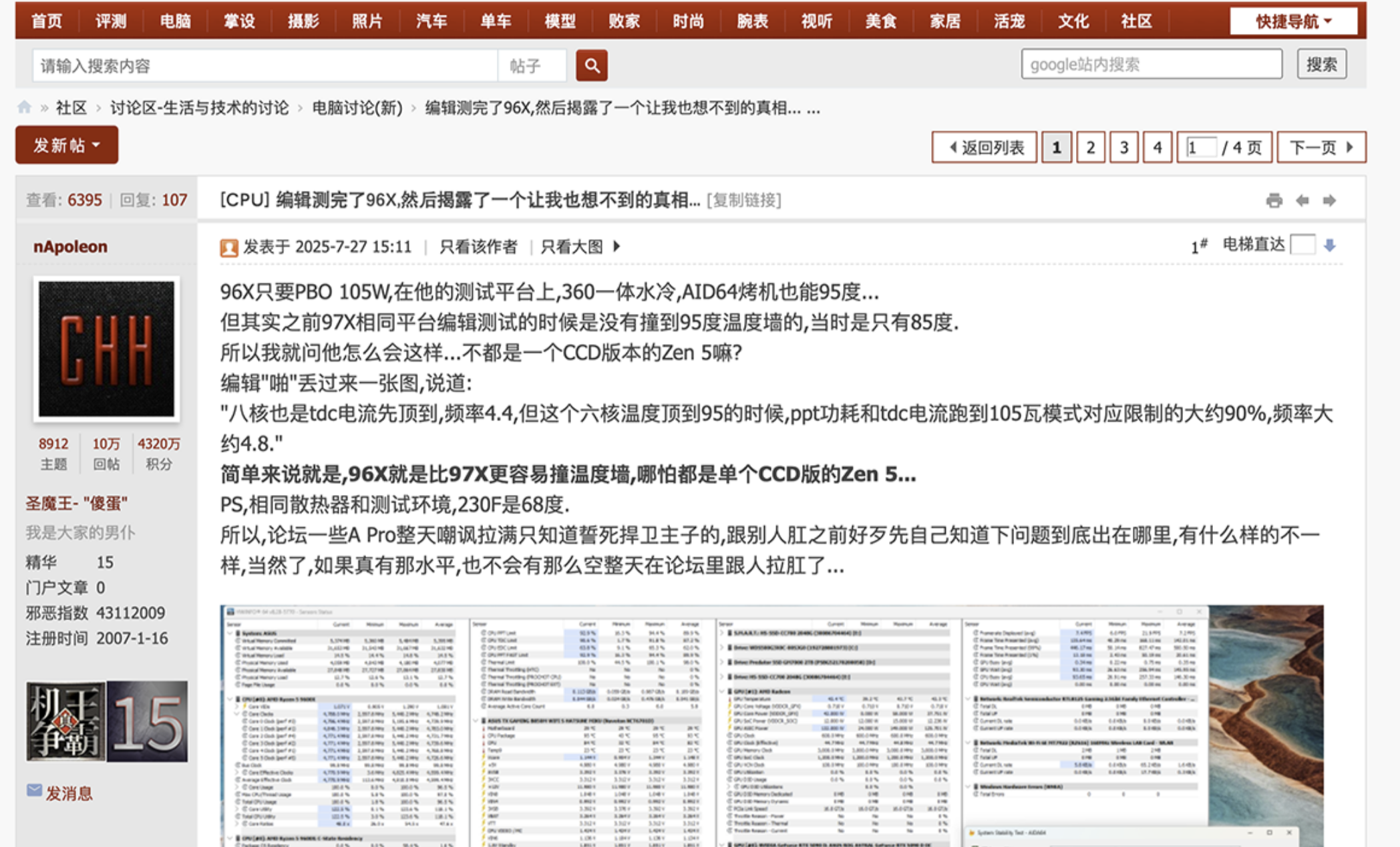This screenshot has height=847, width=1400.
Task: Open the 时尚 nav item
Action: tap(688, 21)
